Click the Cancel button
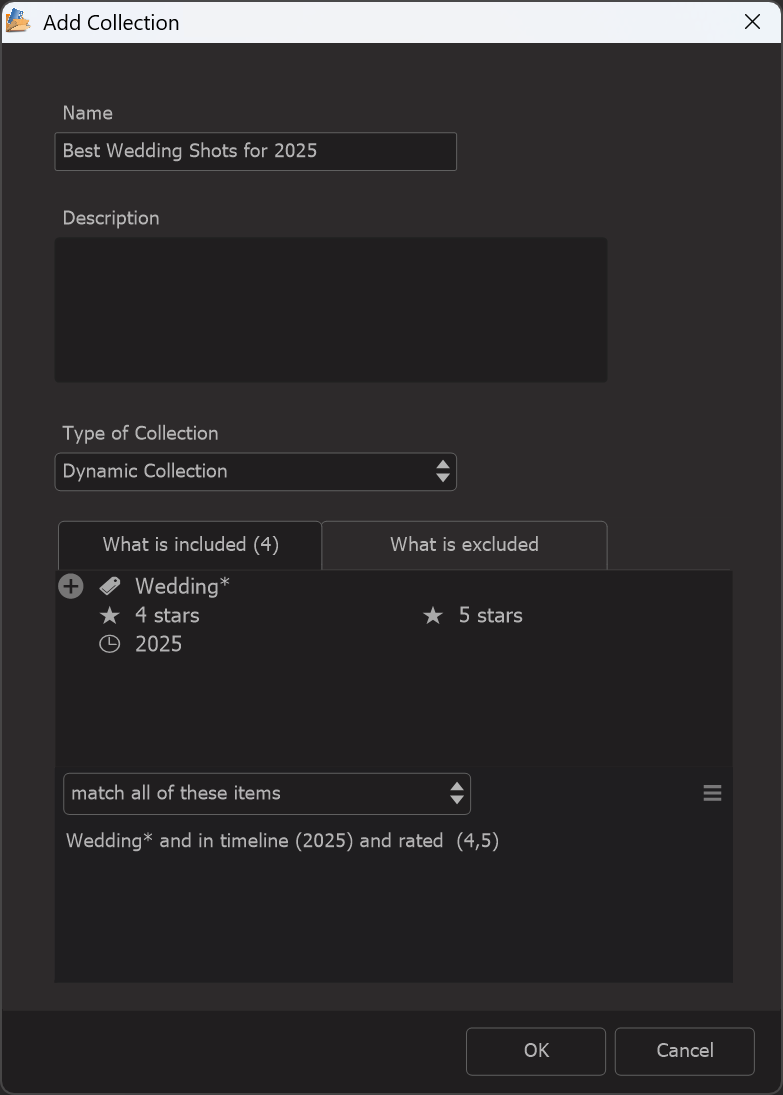Screen dimensions: 783x1095 coord(685,1051)
